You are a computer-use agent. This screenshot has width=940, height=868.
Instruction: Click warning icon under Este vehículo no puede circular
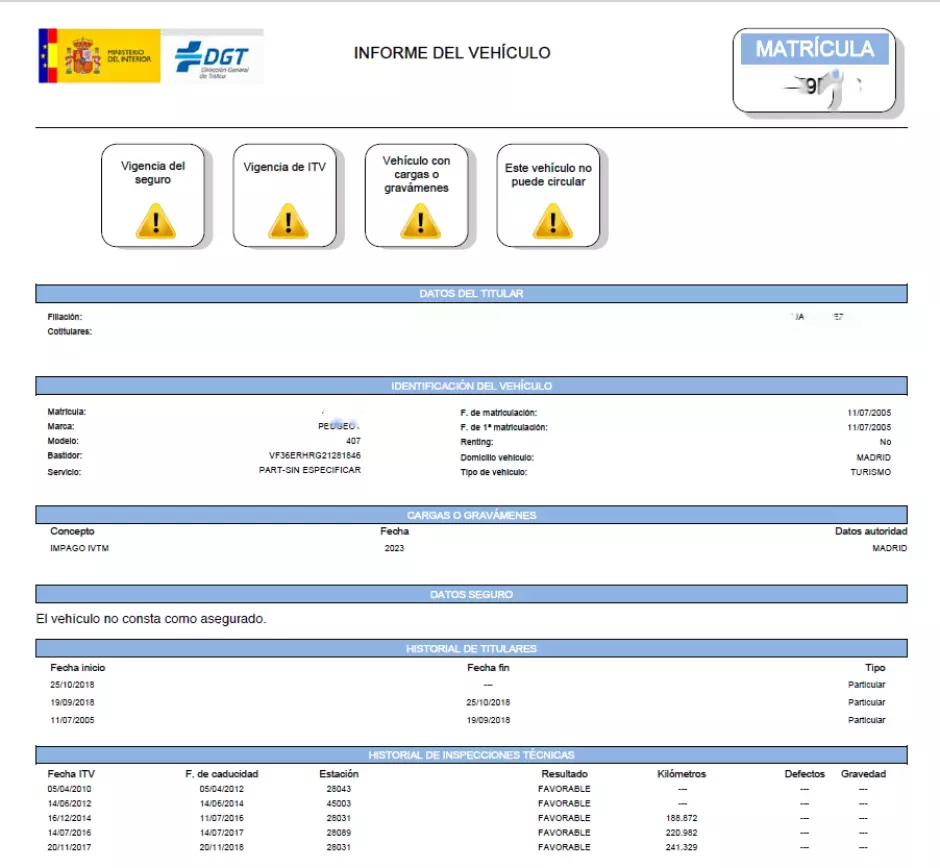[x=550, y=220]
